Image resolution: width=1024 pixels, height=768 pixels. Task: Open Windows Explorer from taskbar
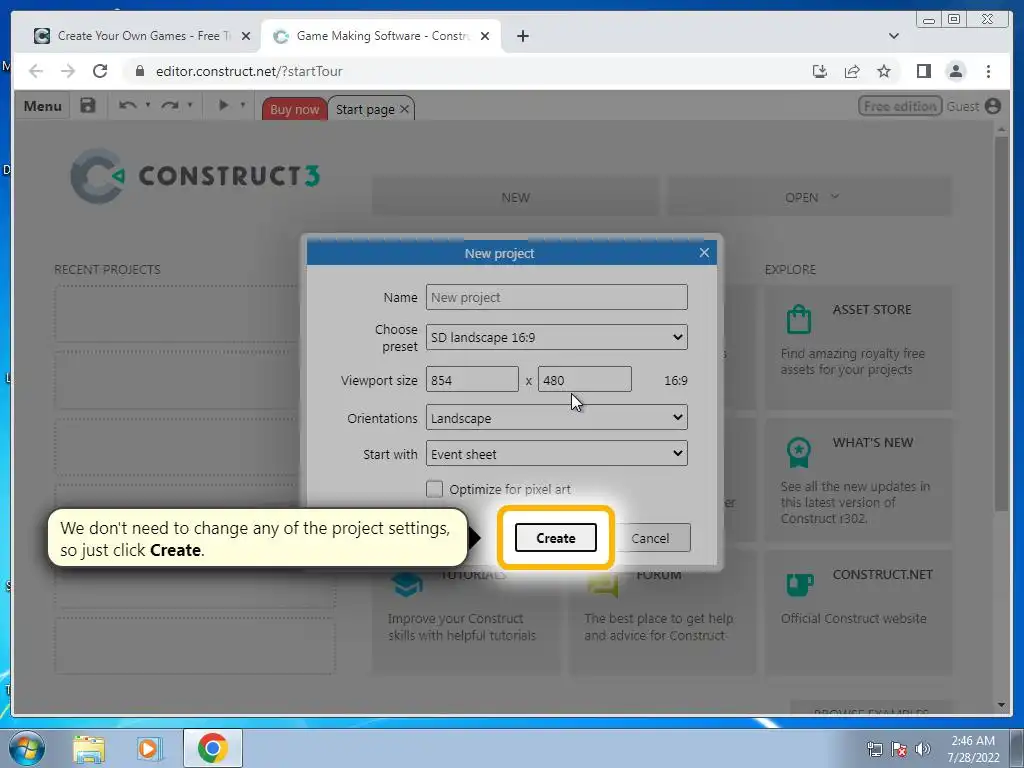(x=89, y=748)
